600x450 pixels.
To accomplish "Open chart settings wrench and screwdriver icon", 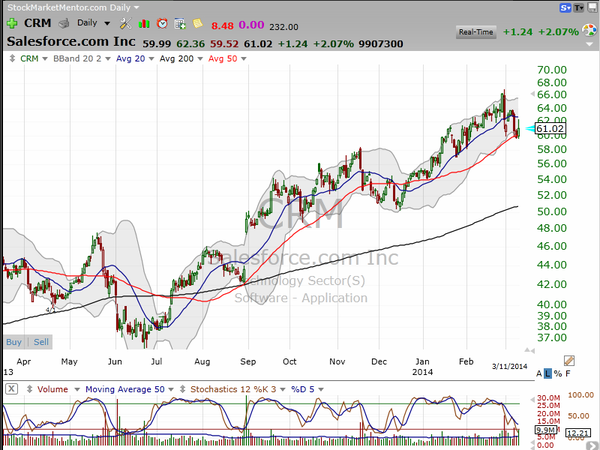I will [125, 24].
